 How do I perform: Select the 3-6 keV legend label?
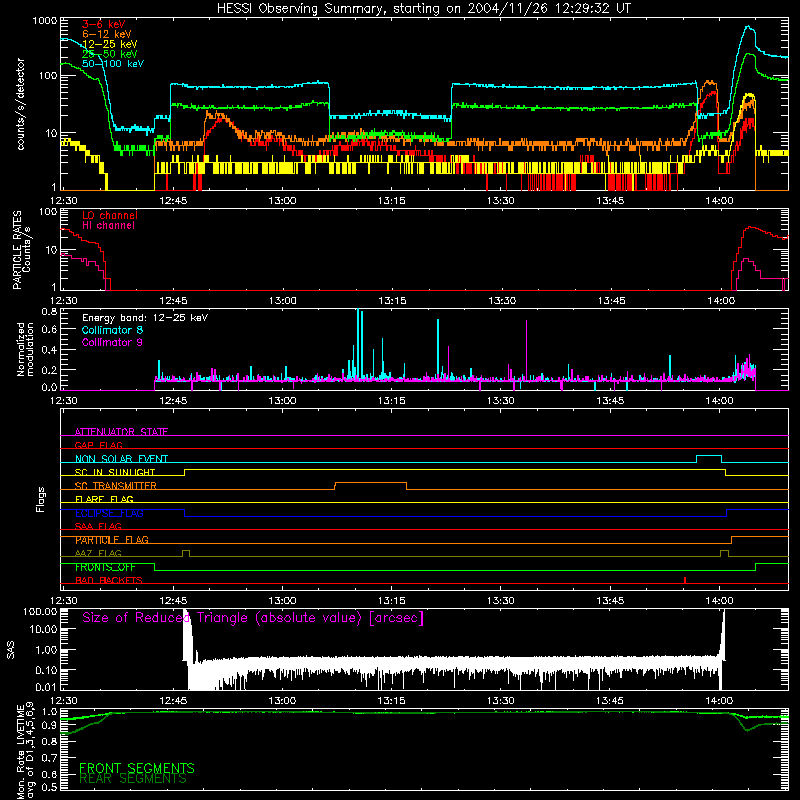tap(104, 24)
